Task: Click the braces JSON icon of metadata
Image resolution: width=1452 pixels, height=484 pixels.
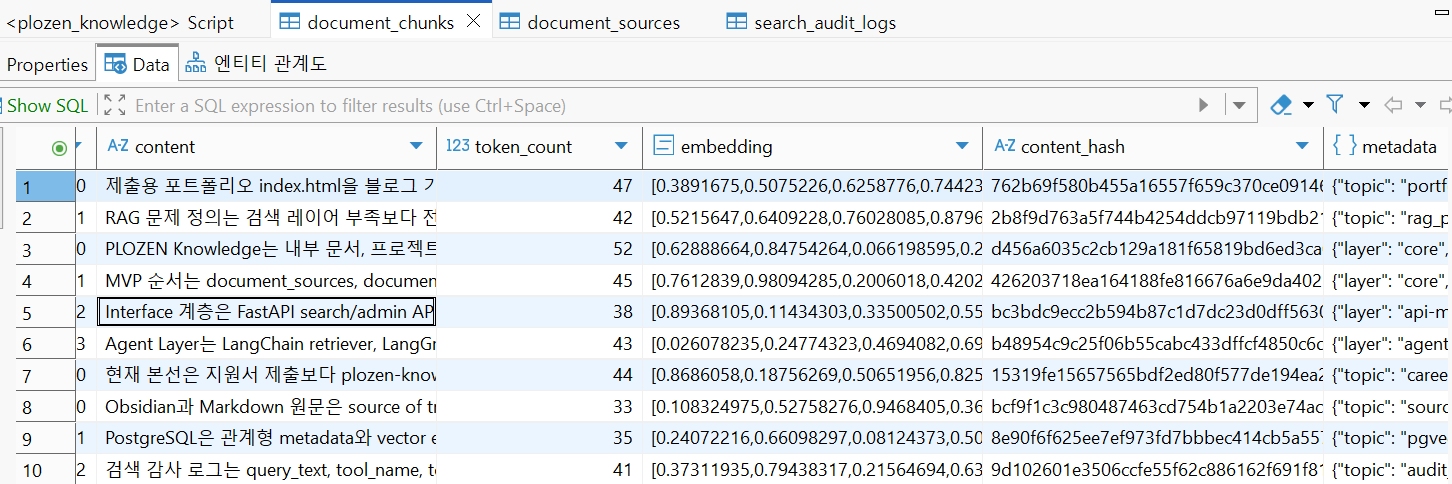Action: pyautogui.click(x=1344, y=147)
